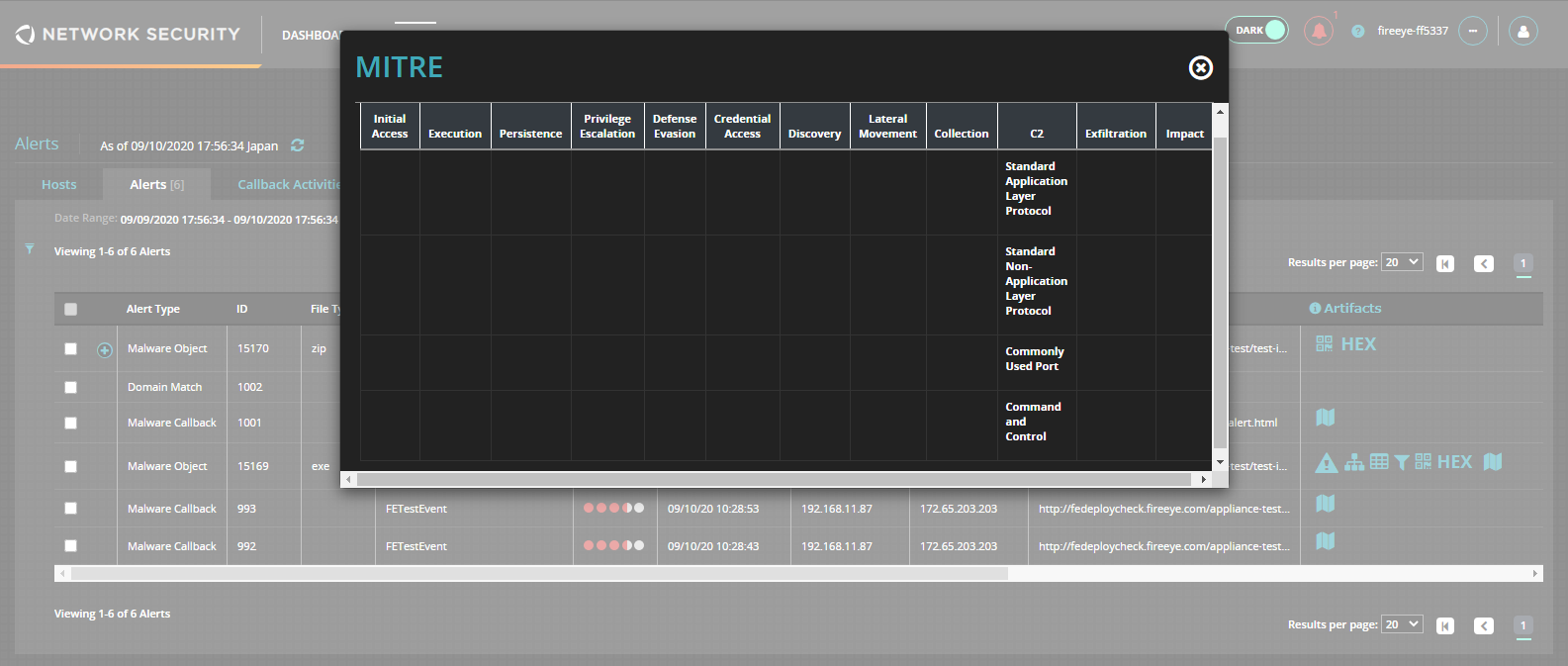
Task: Click the refresh icon beside the timestamp
Action: (298, 145)
